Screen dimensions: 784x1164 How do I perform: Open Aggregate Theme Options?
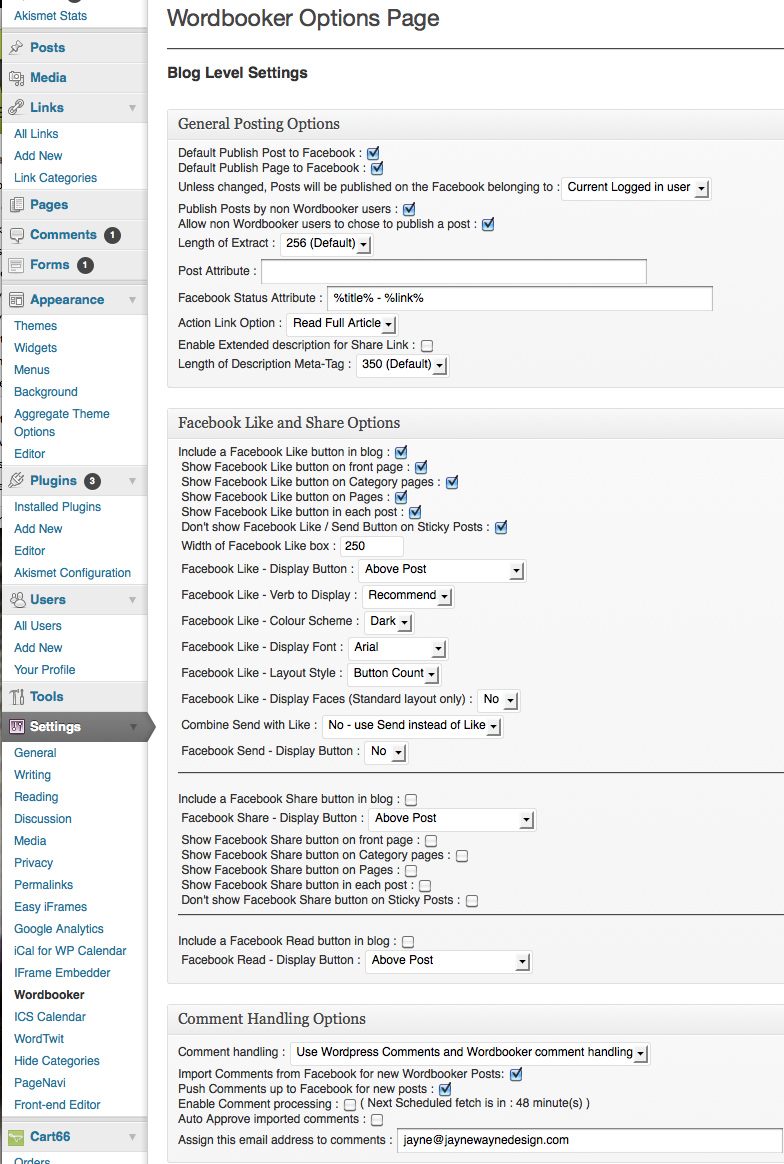[x=62, y=423]
